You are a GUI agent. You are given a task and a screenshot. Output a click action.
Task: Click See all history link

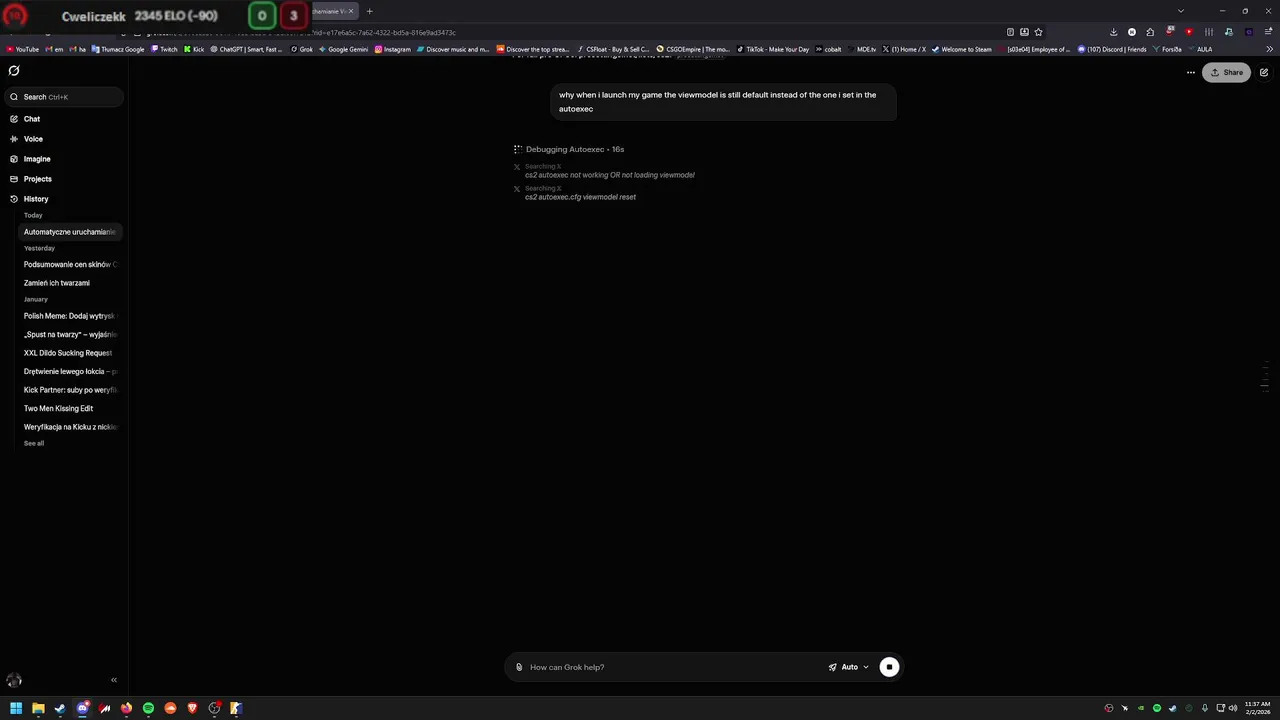(34, 443)
